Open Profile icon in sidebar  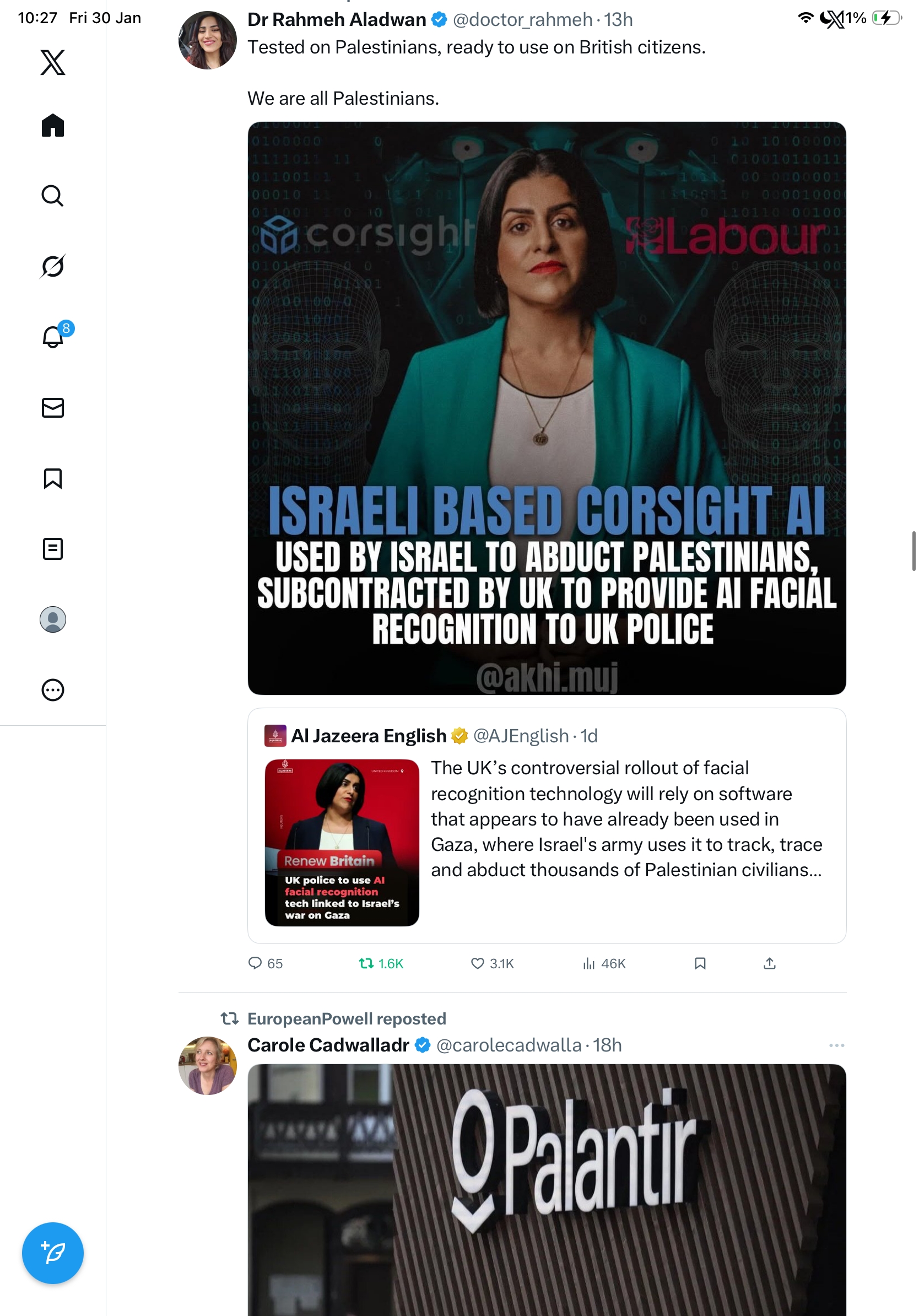click(53, 619)
